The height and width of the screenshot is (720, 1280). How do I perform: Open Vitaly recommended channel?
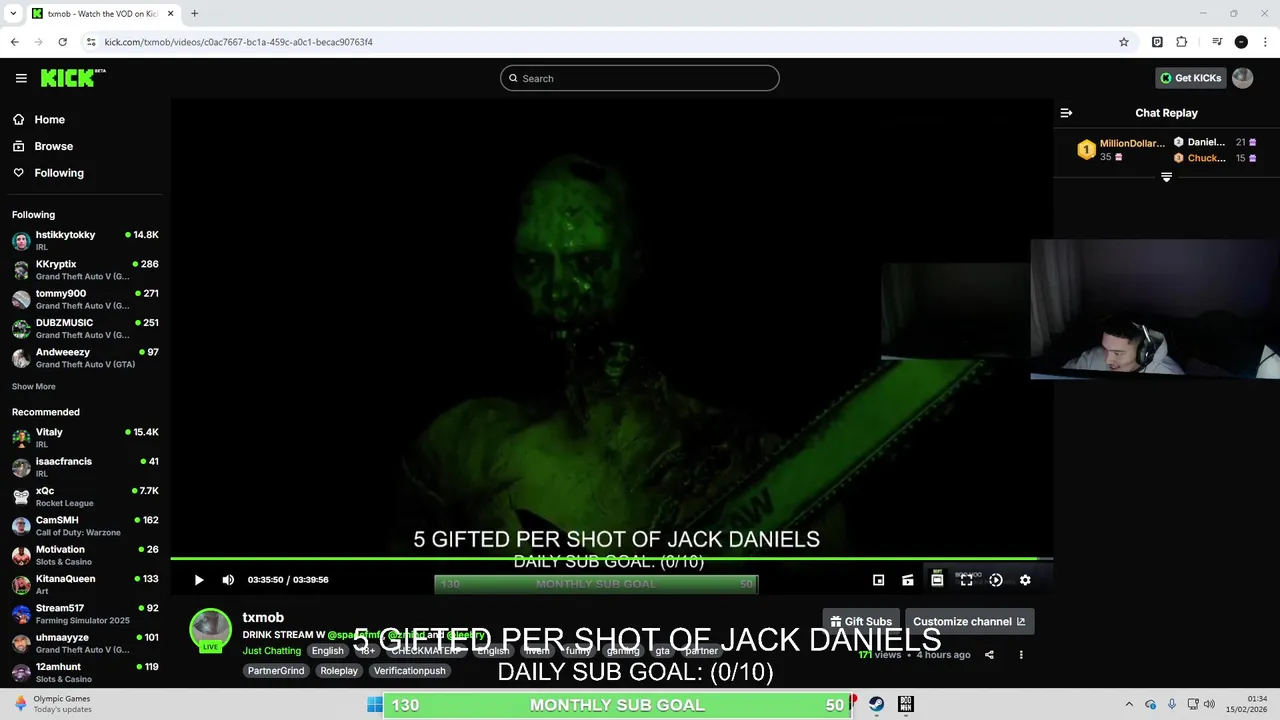click(85, 438)
